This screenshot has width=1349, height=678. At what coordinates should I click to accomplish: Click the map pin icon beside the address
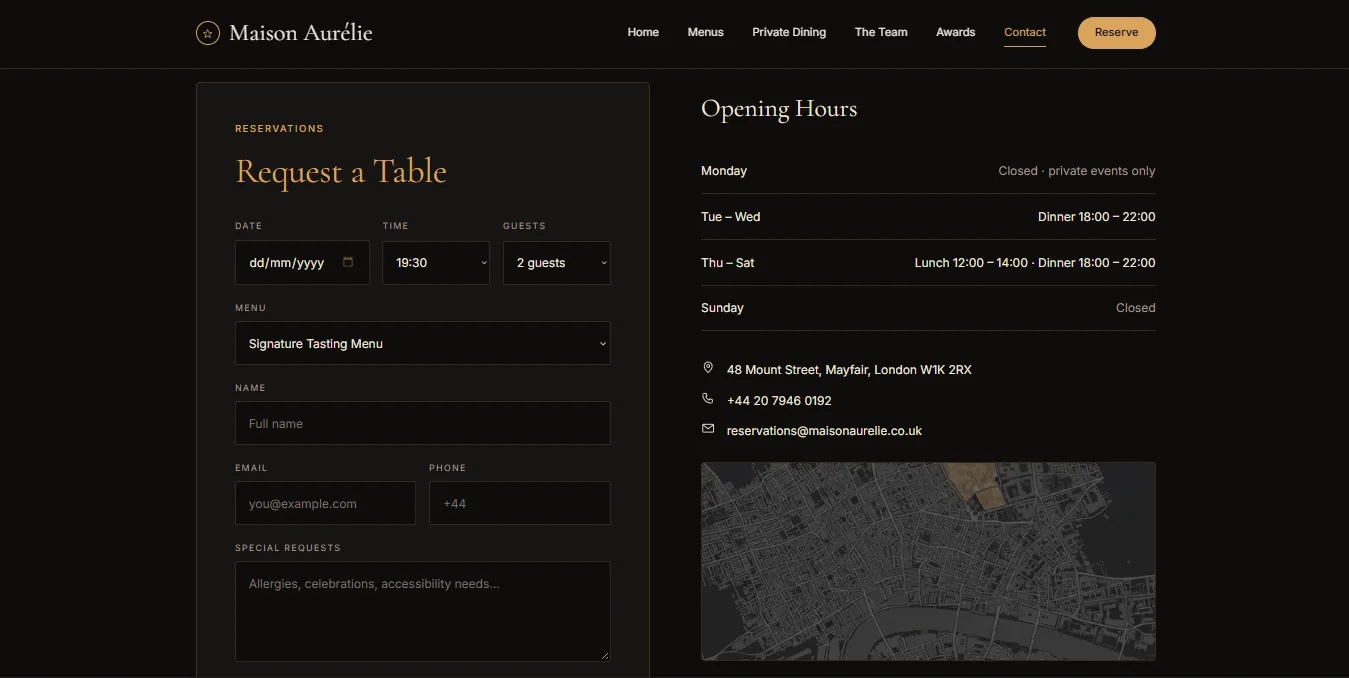[x=708, y=369]
